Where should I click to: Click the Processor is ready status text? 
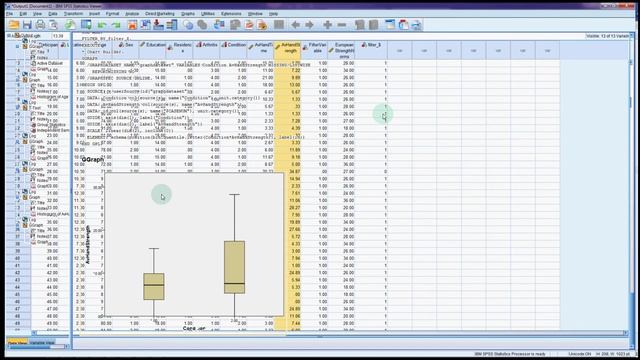pos(510,354)
